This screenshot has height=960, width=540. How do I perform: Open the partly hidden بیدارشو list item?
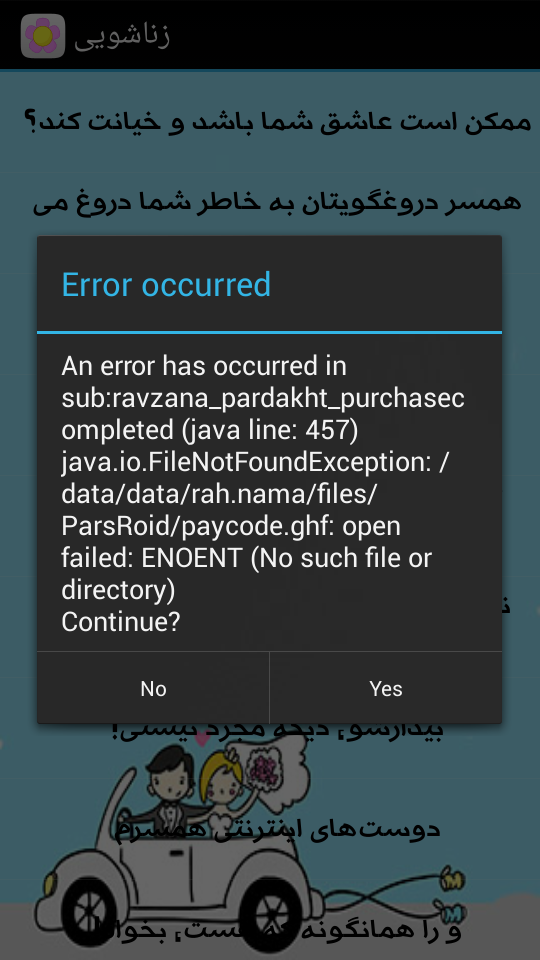pyautogui.click(x=277, y=730)
